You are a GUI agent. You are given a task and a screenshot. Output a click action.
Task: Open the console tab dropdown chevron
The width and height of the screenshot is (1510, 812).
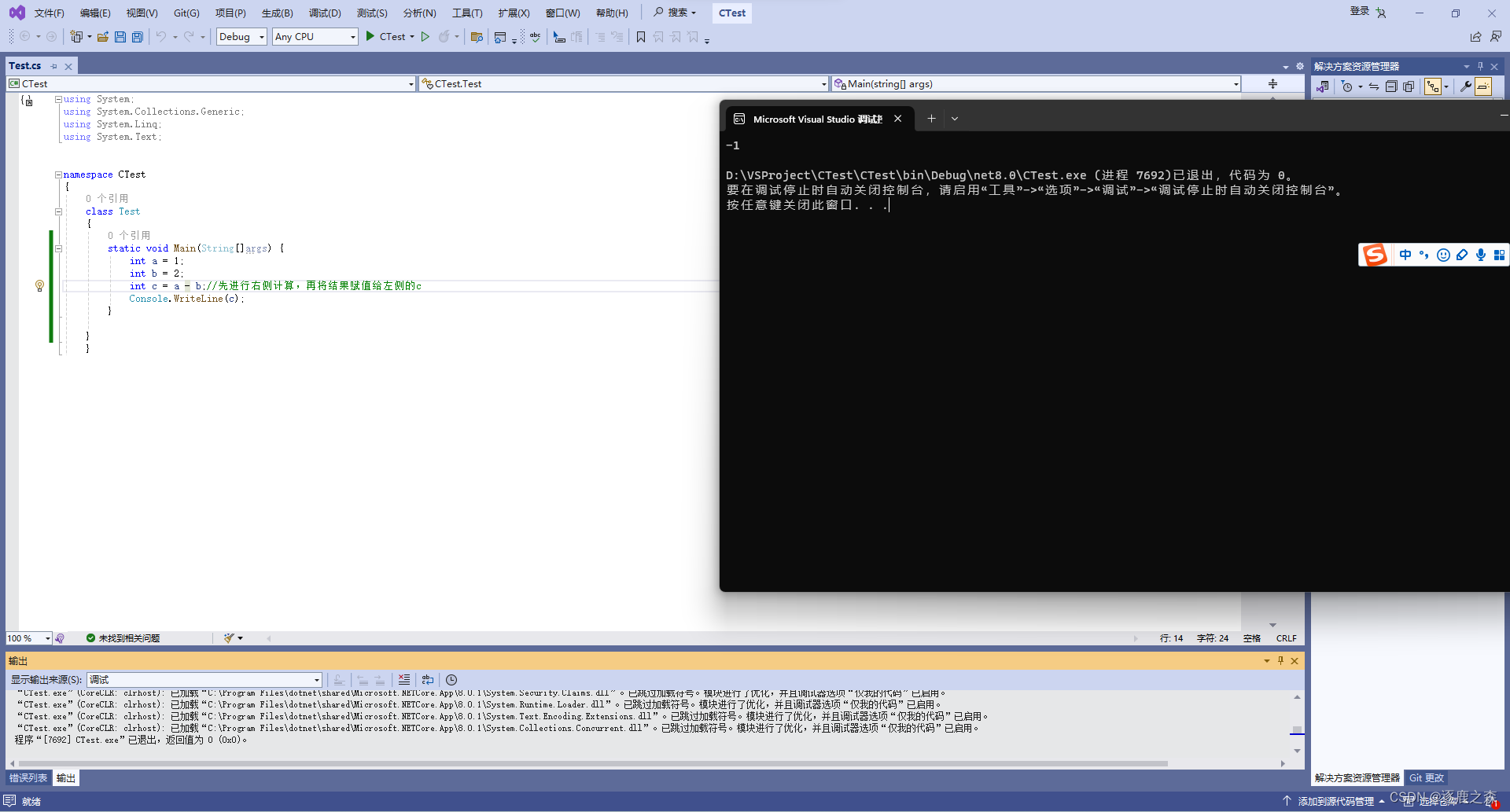point(955,119)
